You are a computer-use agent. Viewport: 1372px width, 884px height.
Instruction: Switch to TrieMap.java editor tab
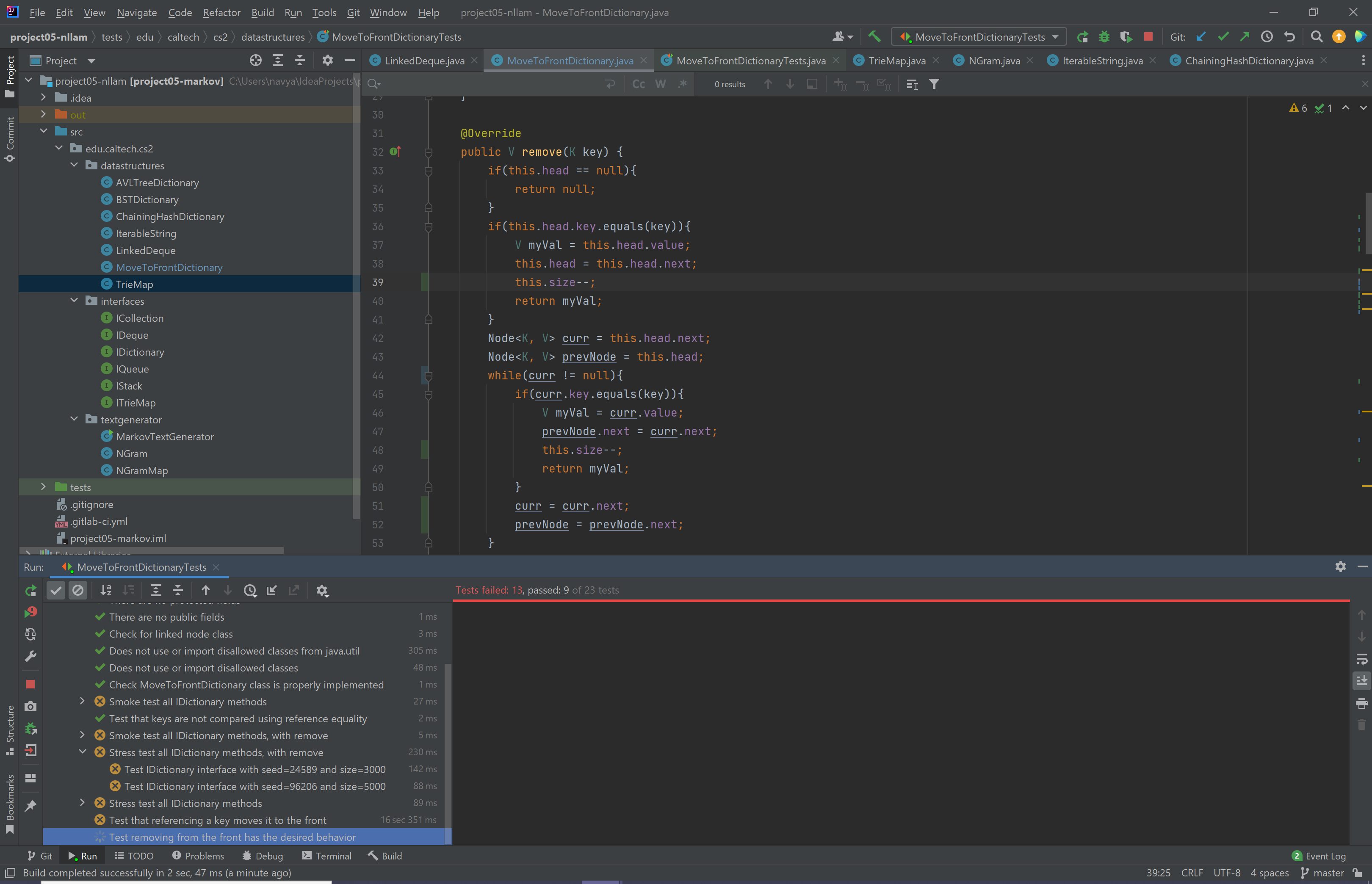tap(896, 60)
